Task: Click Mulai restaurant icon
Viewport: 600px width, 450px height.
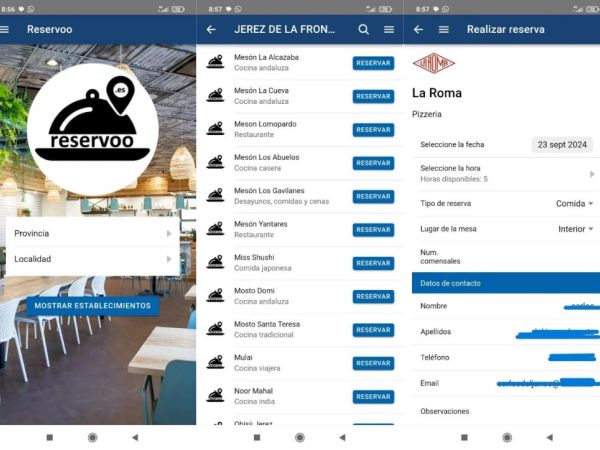Action: point(215,362)
